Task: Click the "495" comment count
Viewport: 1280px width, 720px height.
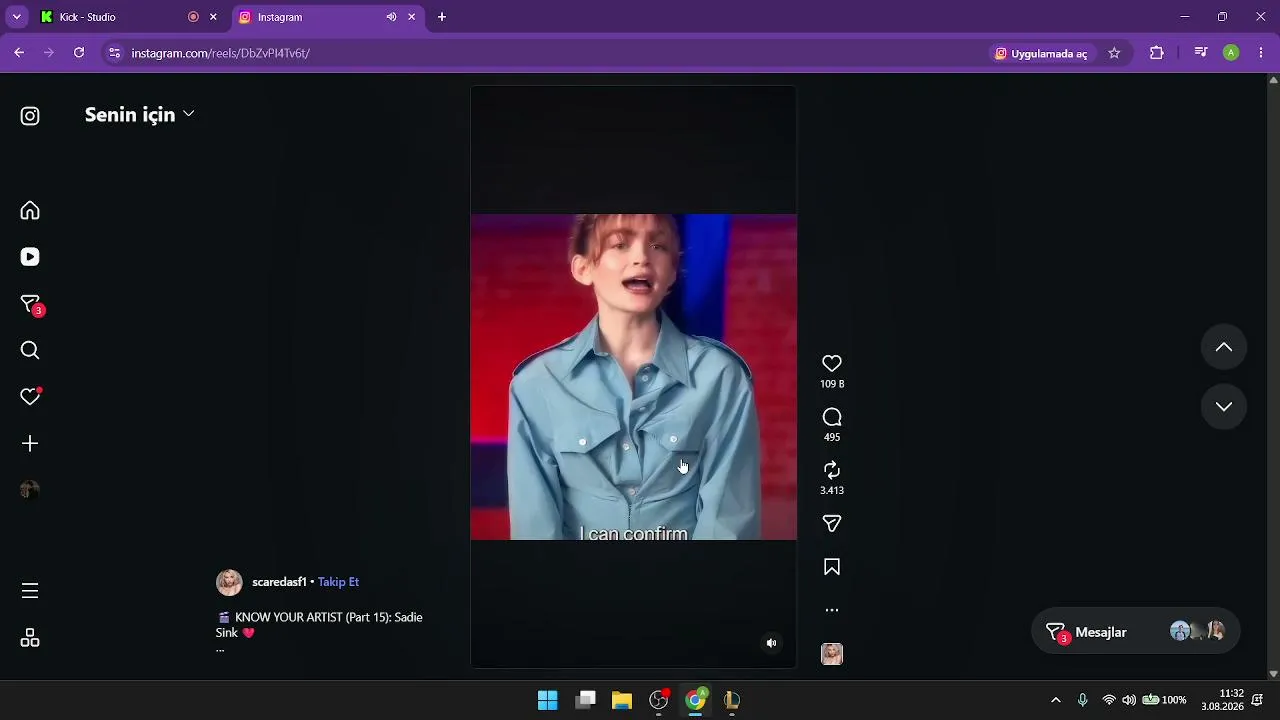Action: (832, 437)
